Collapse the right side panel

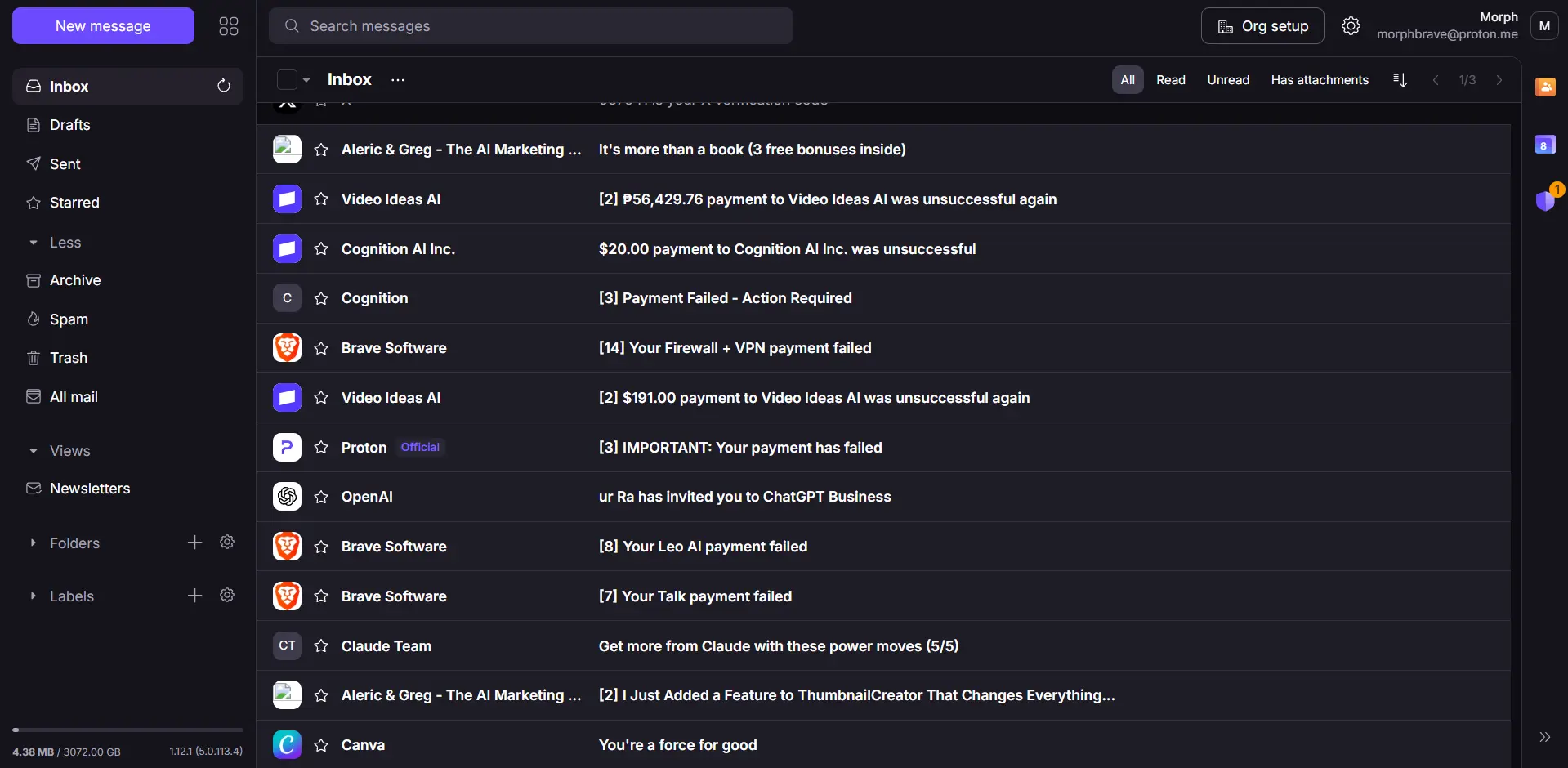click(1544, 737)
